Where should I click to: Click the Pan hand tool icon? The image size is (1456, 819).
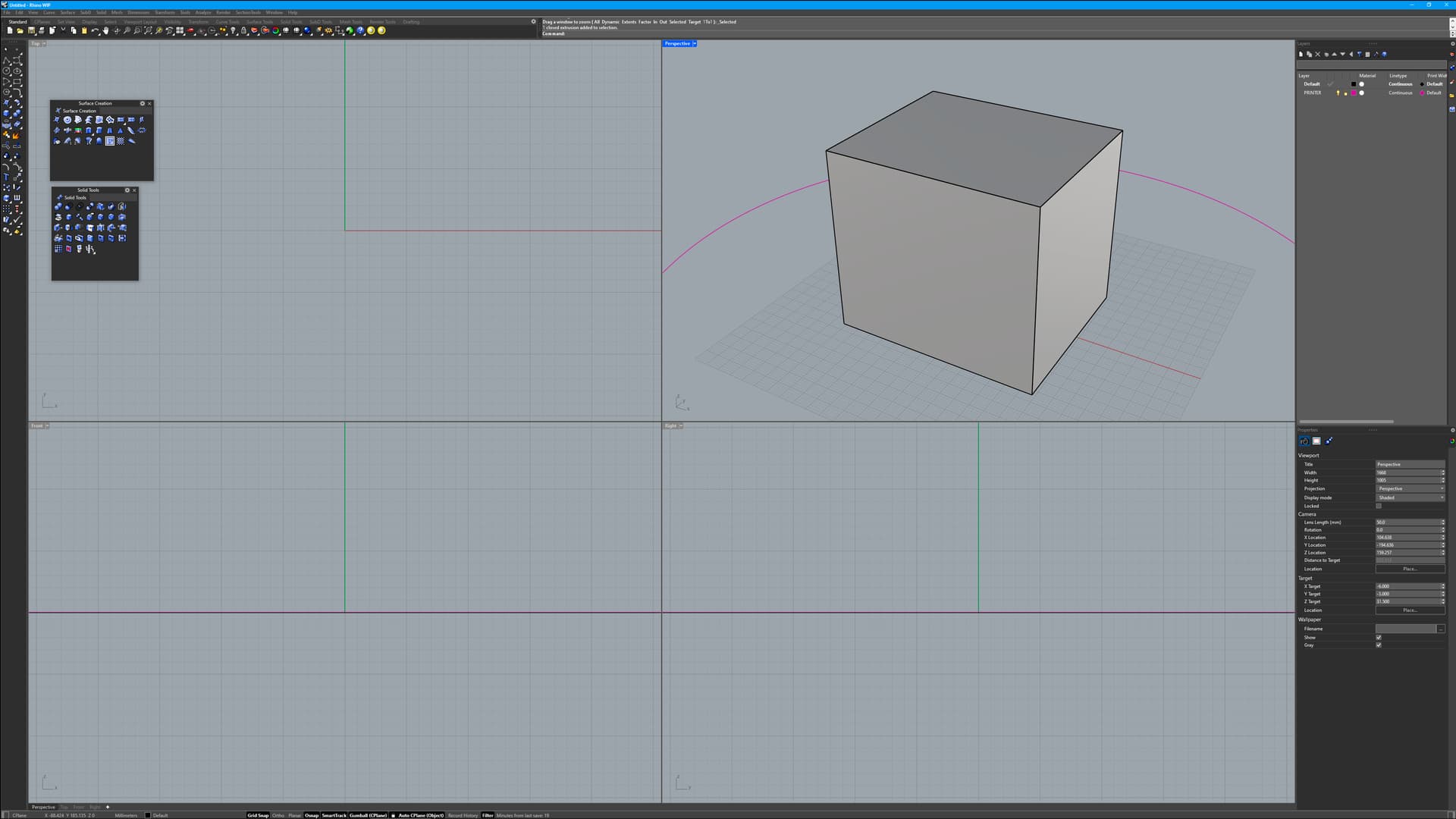[105, 30]
